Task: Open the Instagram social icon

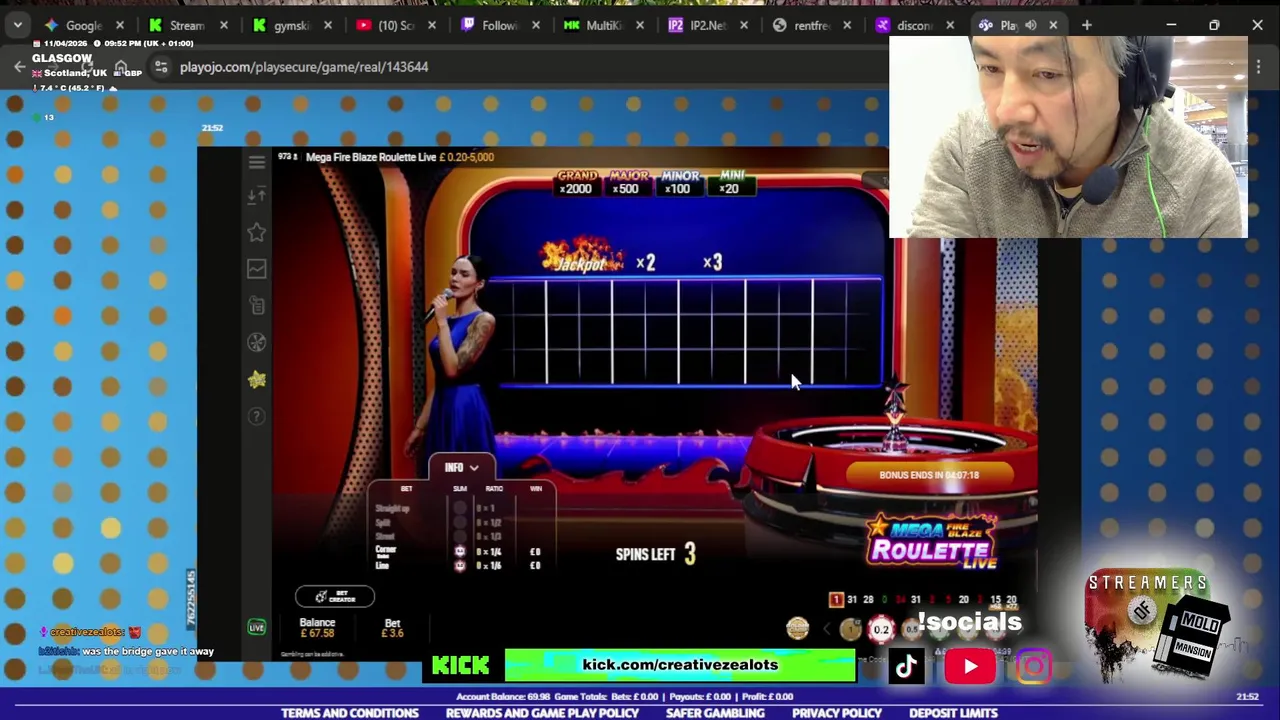Action: 1034,667
